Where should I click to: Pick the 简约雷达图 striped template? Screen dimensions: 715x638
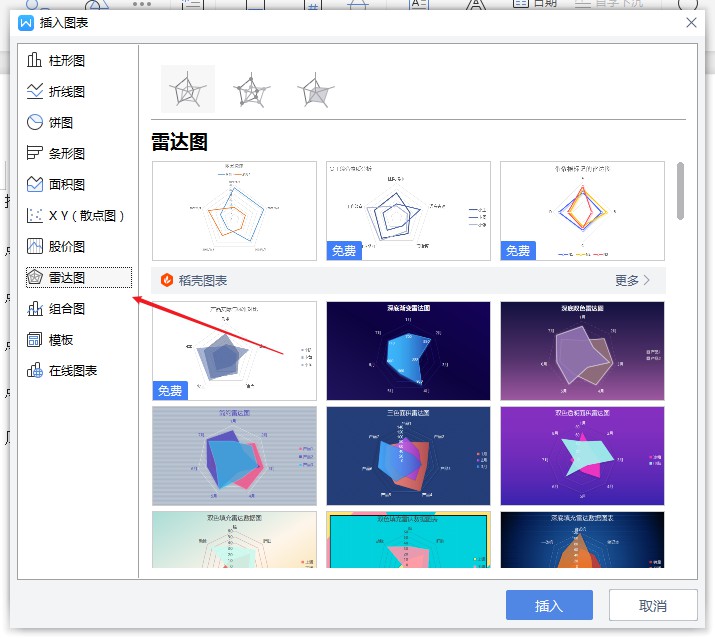tap(234, 456)
